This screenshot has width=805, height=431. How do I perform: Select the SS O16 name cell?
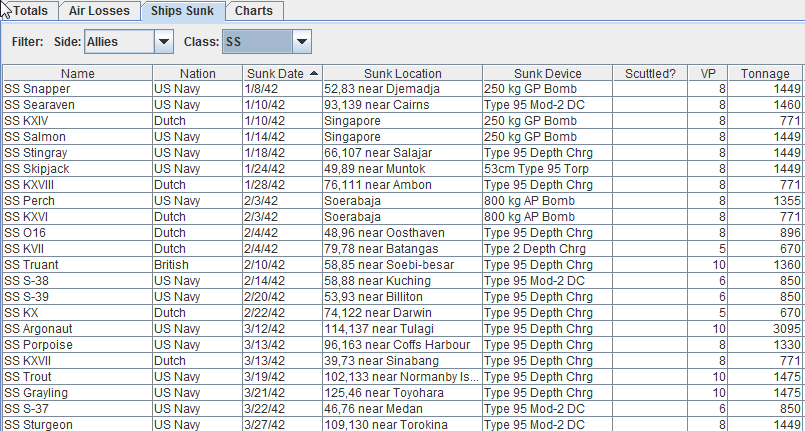pyautogui.click(x=78, y=233)
